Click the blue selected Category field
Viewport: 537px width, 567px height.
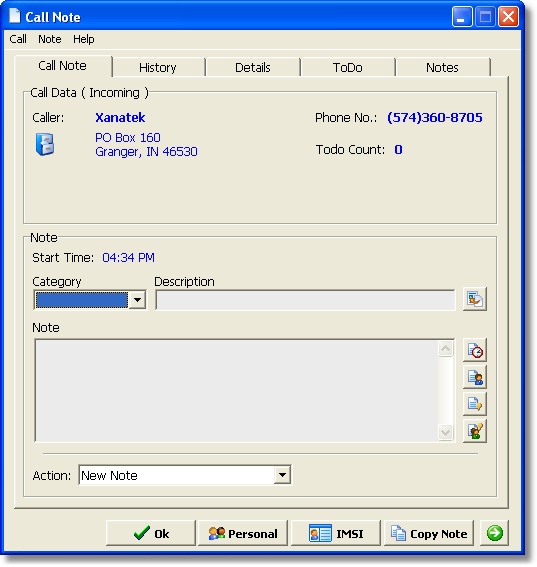(x=82, y=300)
